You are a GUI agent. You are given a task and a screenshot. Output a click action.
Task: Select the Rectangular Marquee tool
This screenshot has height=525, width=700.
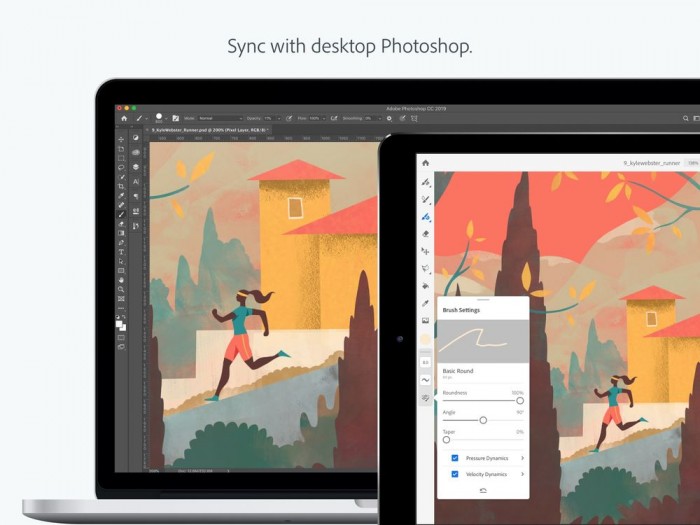point(121,158)
